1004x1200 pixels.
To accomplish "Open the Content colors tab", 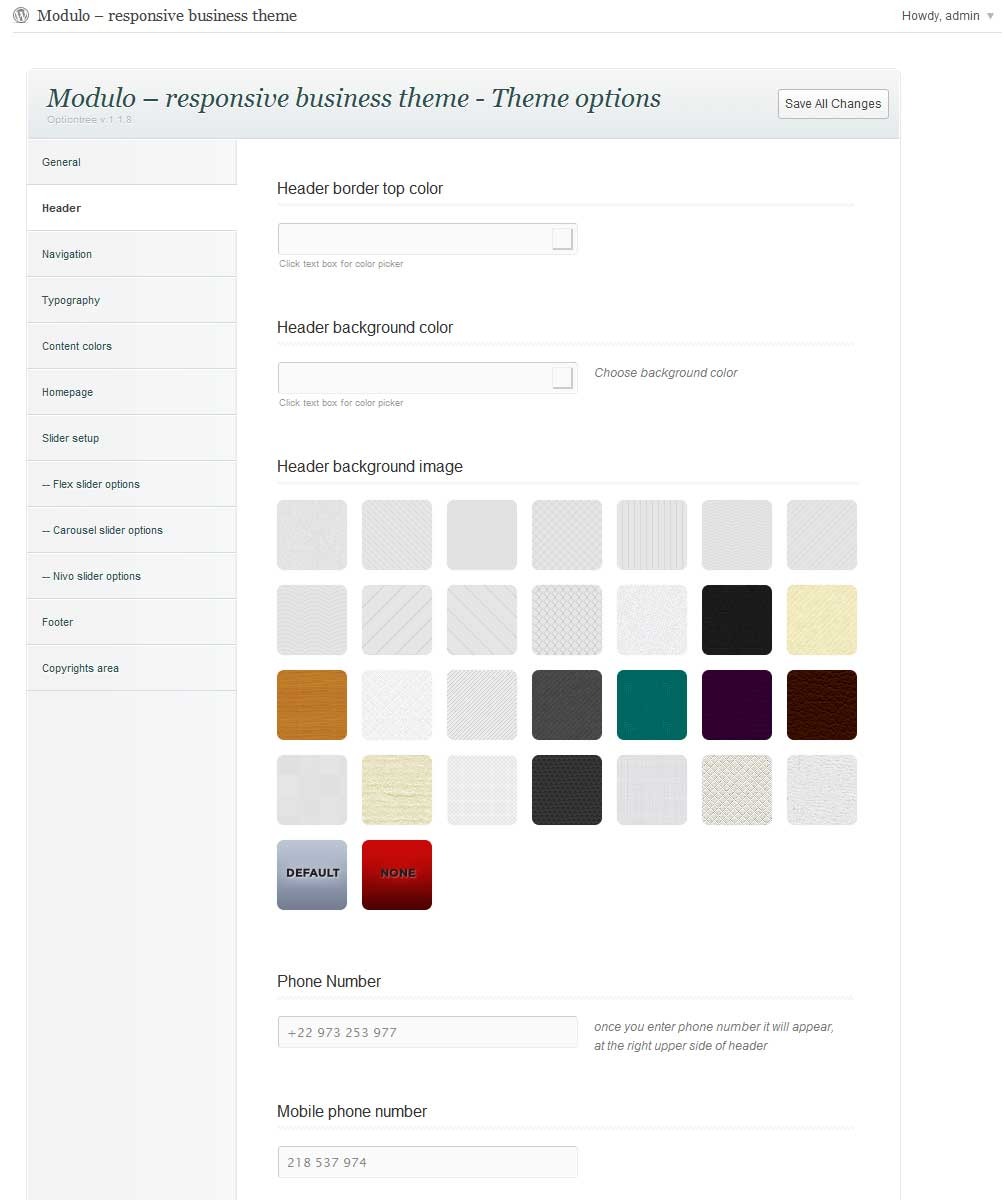I will [x=132, y=346].
